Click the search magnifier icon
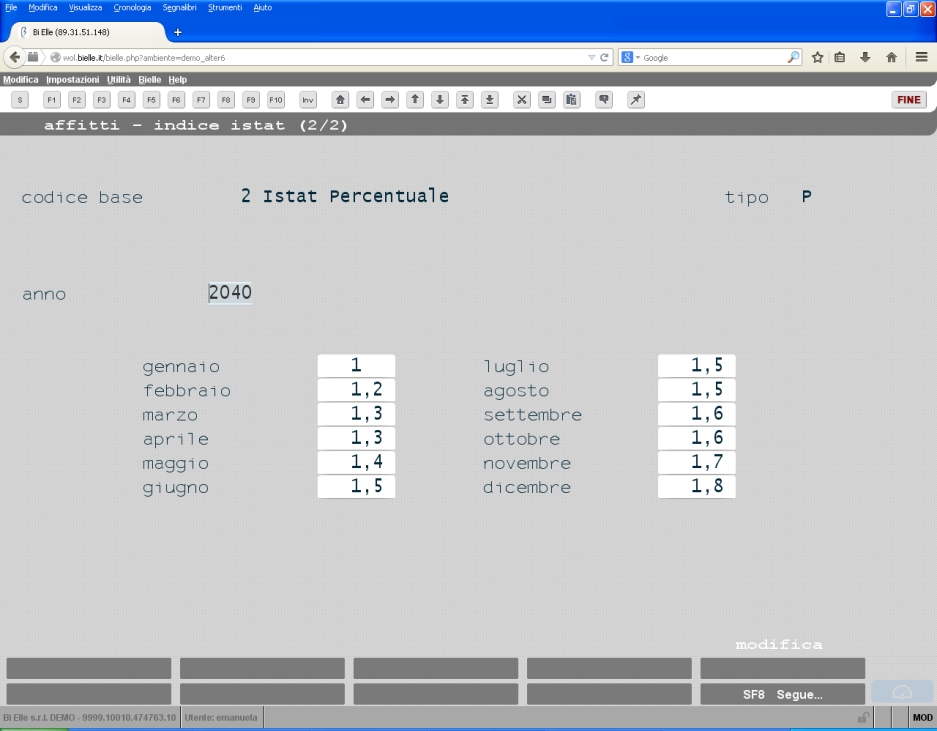The height and width of the screenshot is (731, 937). (793, 57)
